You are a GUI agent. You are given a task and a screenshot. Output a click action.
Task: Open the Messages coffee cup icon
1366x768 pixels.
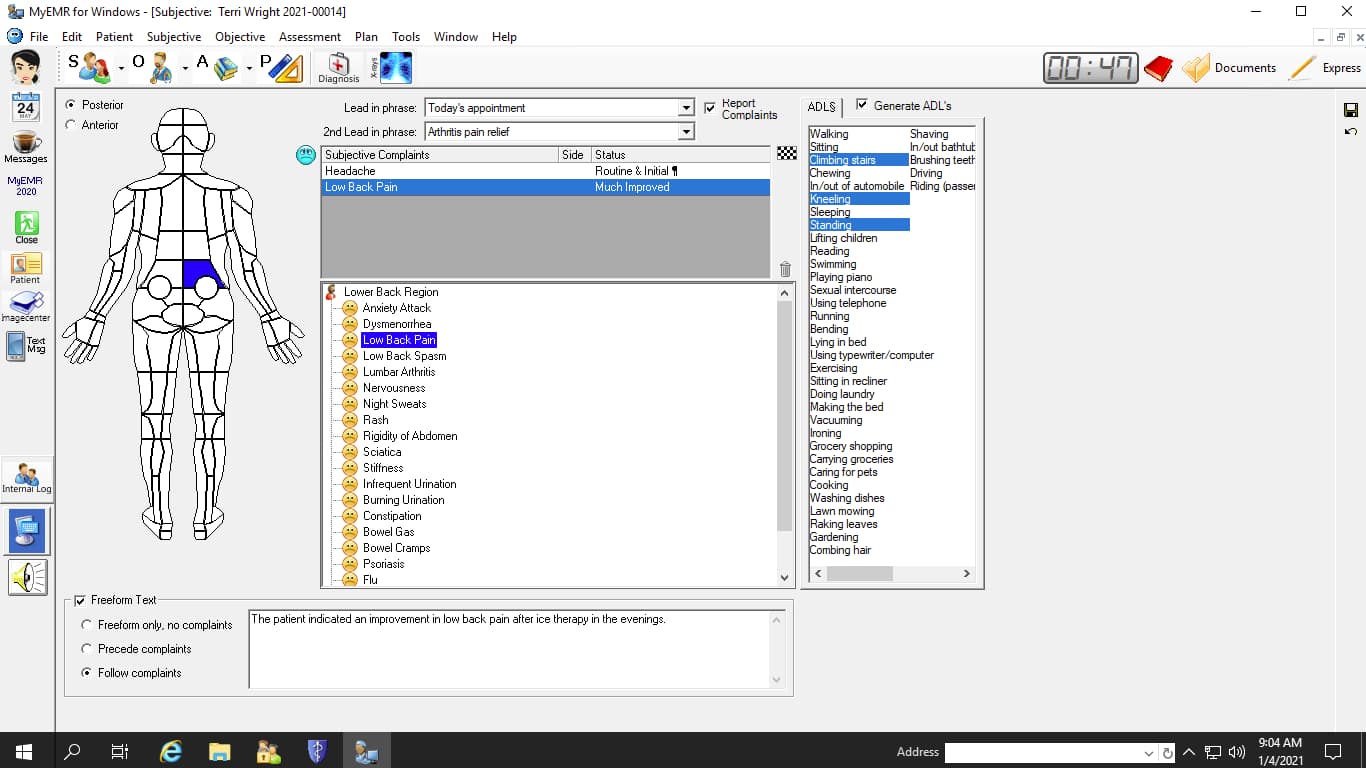pos(26,146)
